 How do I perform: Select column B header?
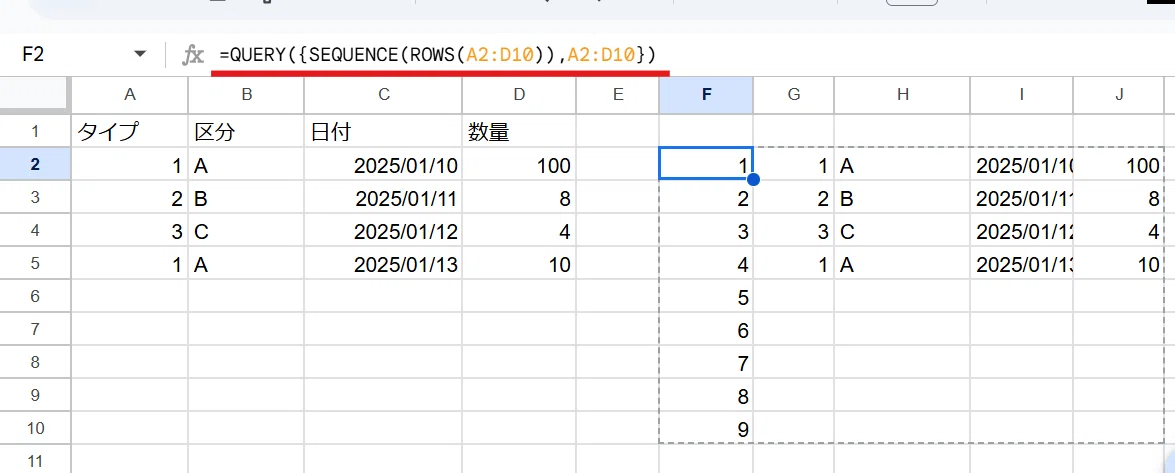[x=246, y=94]
